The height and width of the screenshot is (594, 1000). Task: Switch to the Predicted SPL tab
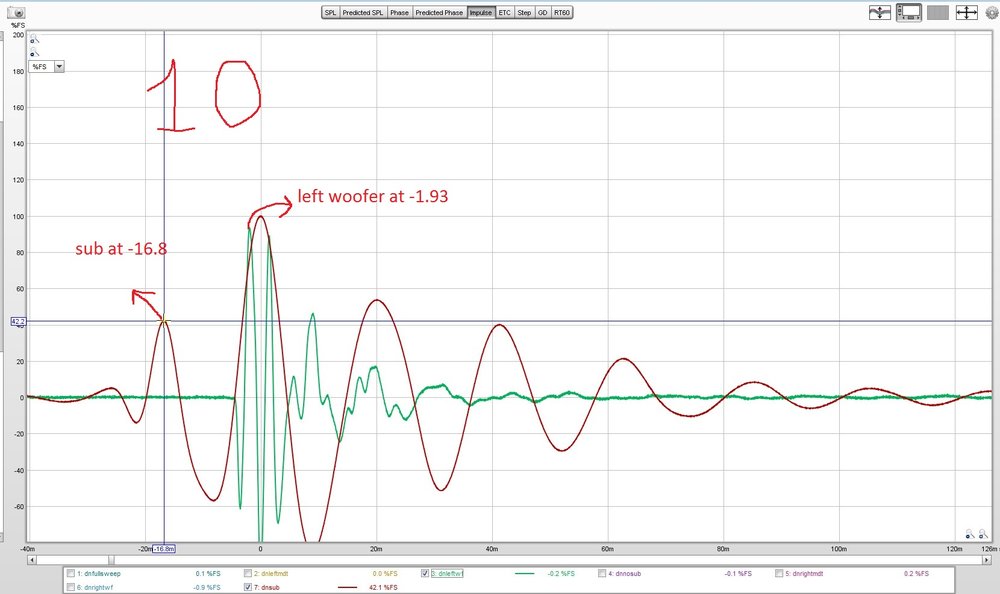(x=363, y=12)
